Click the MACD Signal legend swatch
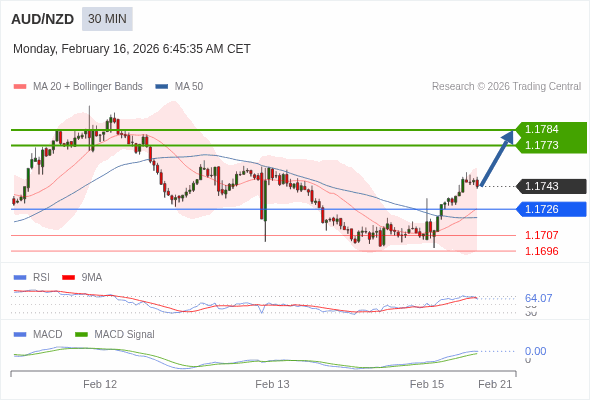The image size is (590, 400). pyautogui.click(x=81, y=335)
